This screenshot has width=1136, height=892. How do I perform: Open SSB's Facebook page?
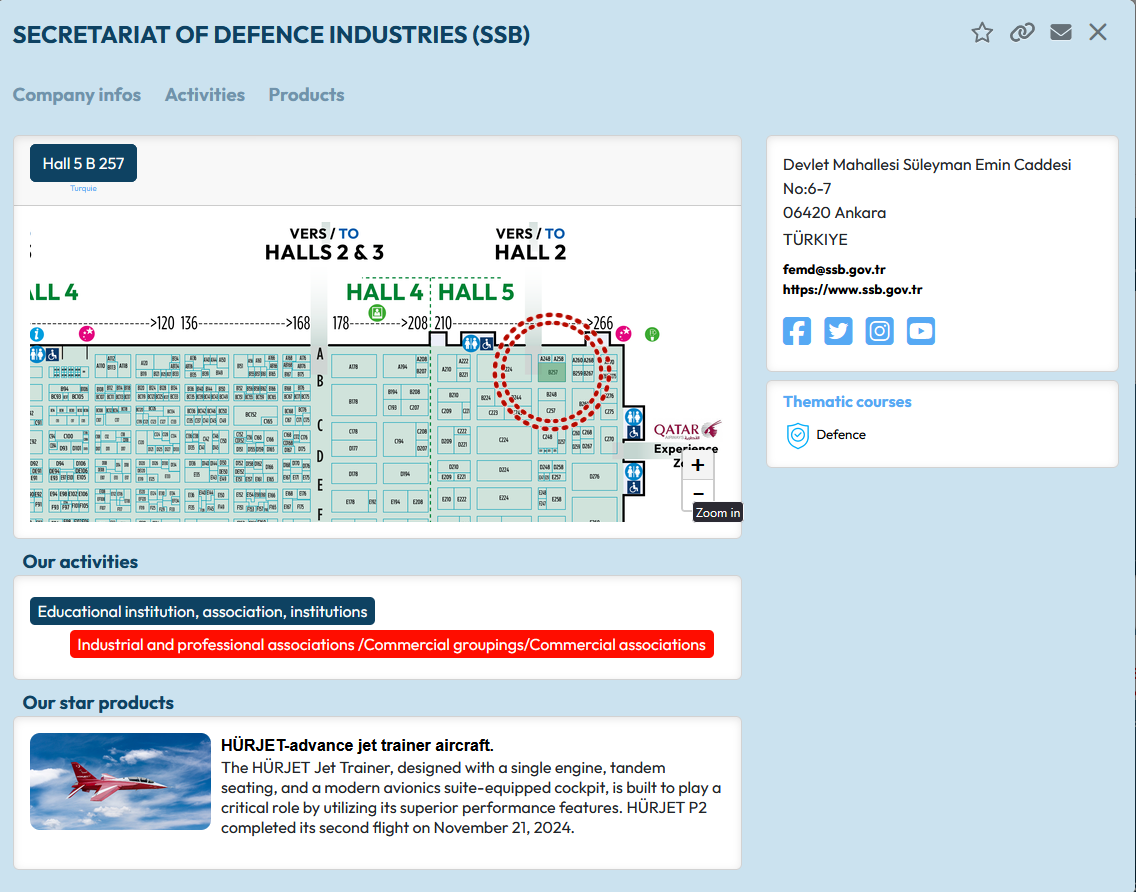(x=797, y=331)
